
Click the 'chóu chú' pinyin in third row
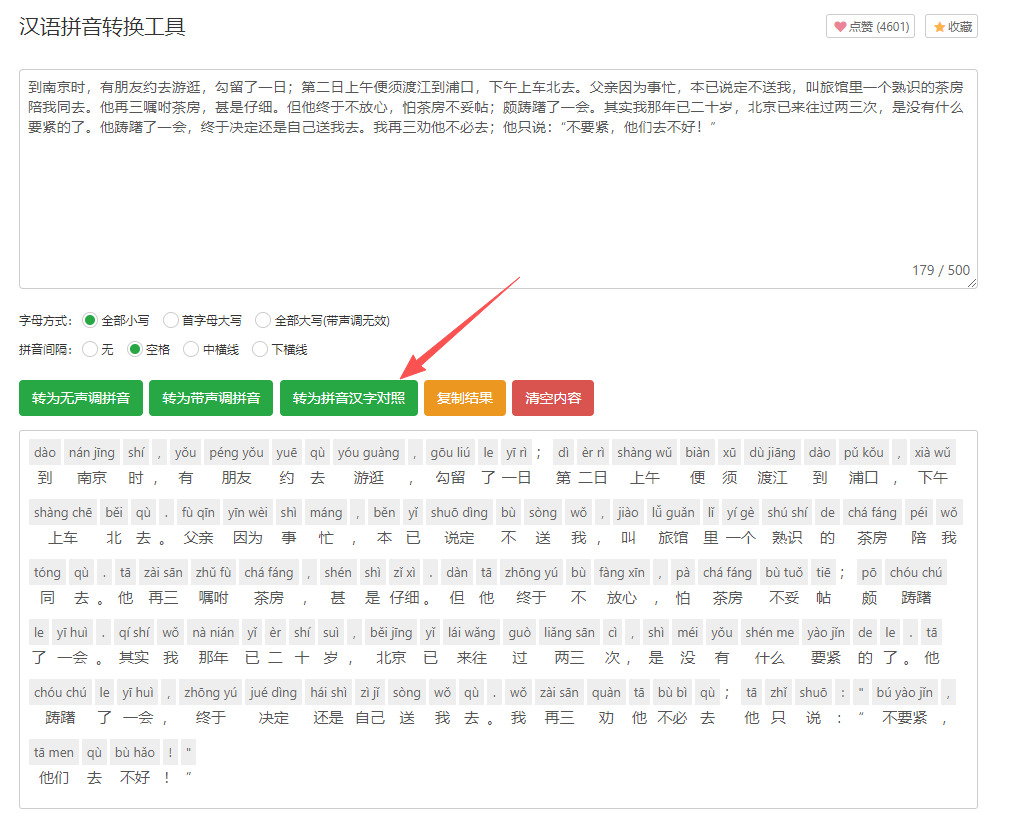click(916, 573)
